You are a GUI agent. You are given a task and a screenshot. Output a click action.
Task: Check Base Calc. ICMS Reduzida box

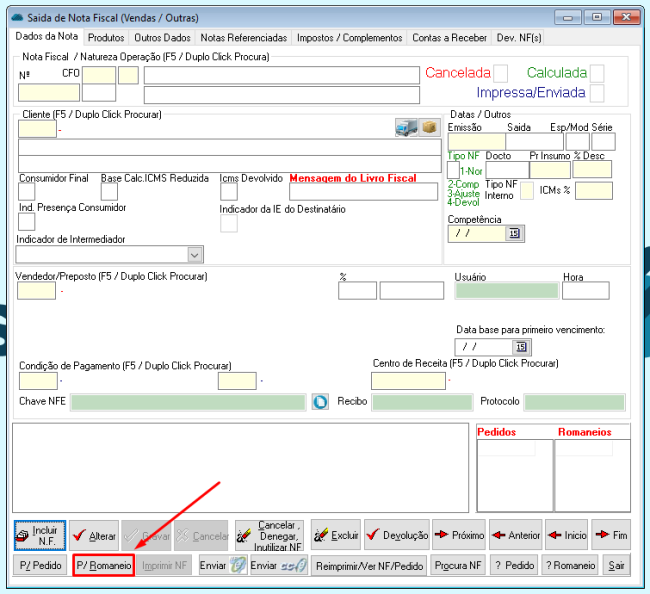click(x=109, y=192)
